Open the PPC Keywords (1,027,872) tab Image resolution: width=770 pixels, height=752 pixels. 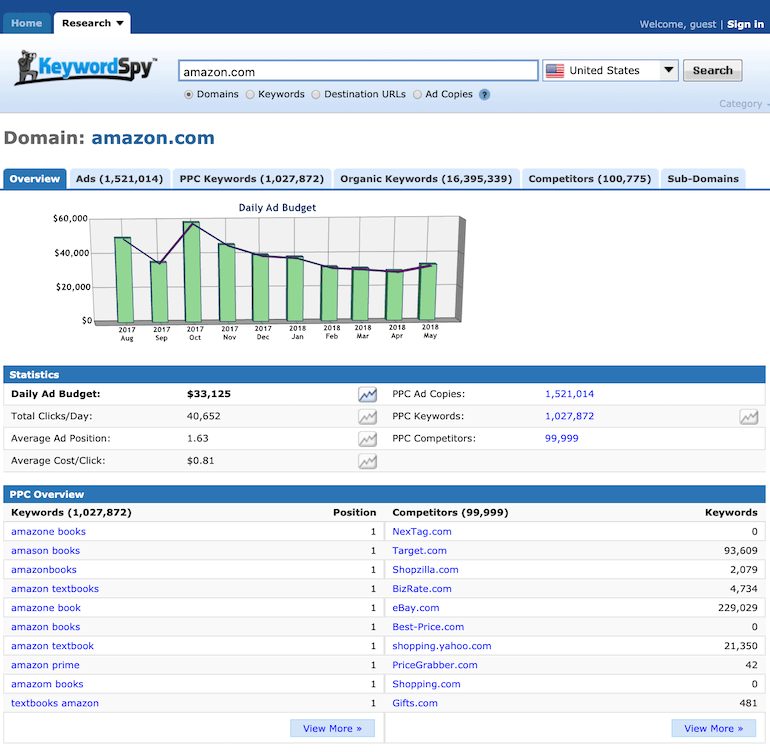(251, 179)
